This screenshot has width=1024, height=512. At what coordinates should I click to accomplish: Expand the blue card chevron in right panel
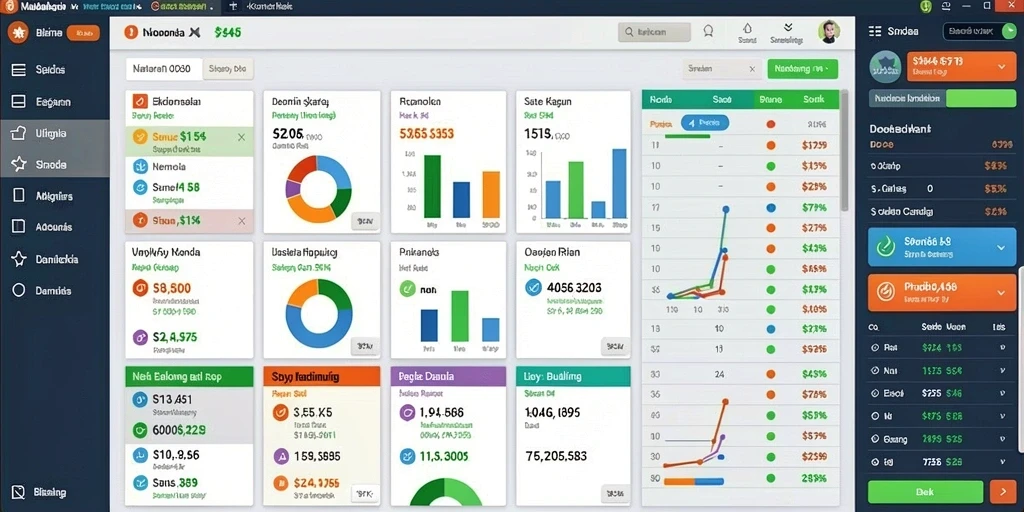tap(1001, 248)
